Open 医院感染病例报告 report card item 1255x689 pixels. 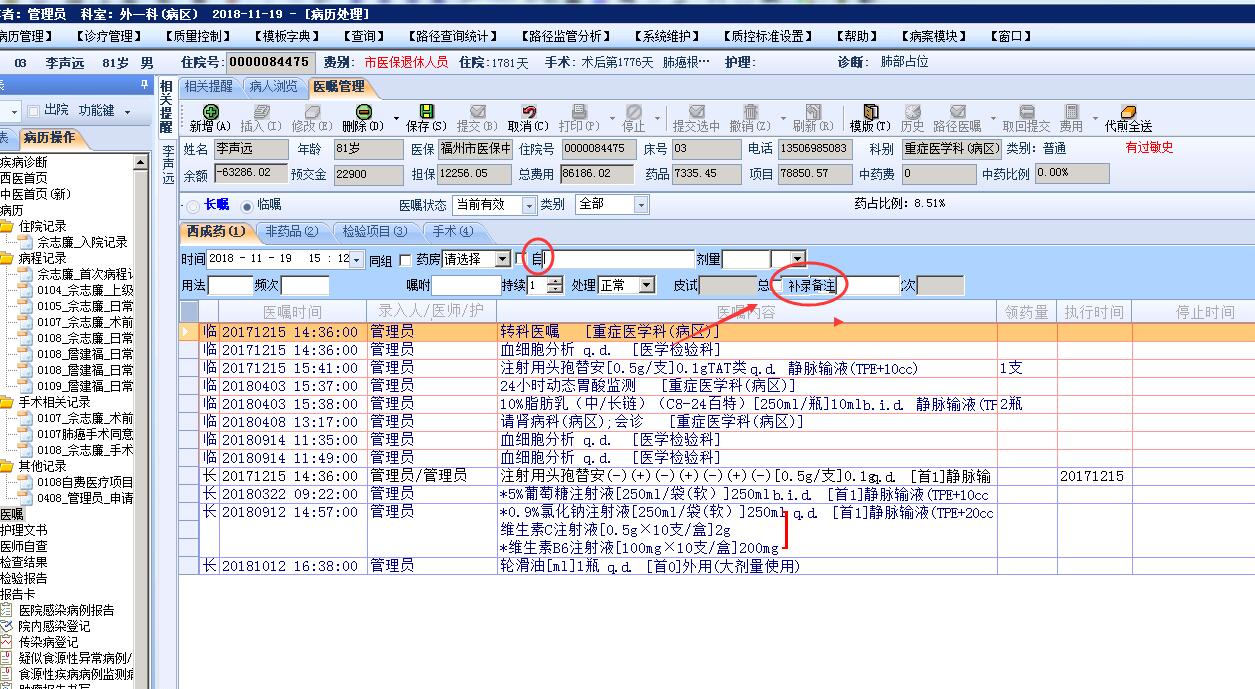point(66,610)
